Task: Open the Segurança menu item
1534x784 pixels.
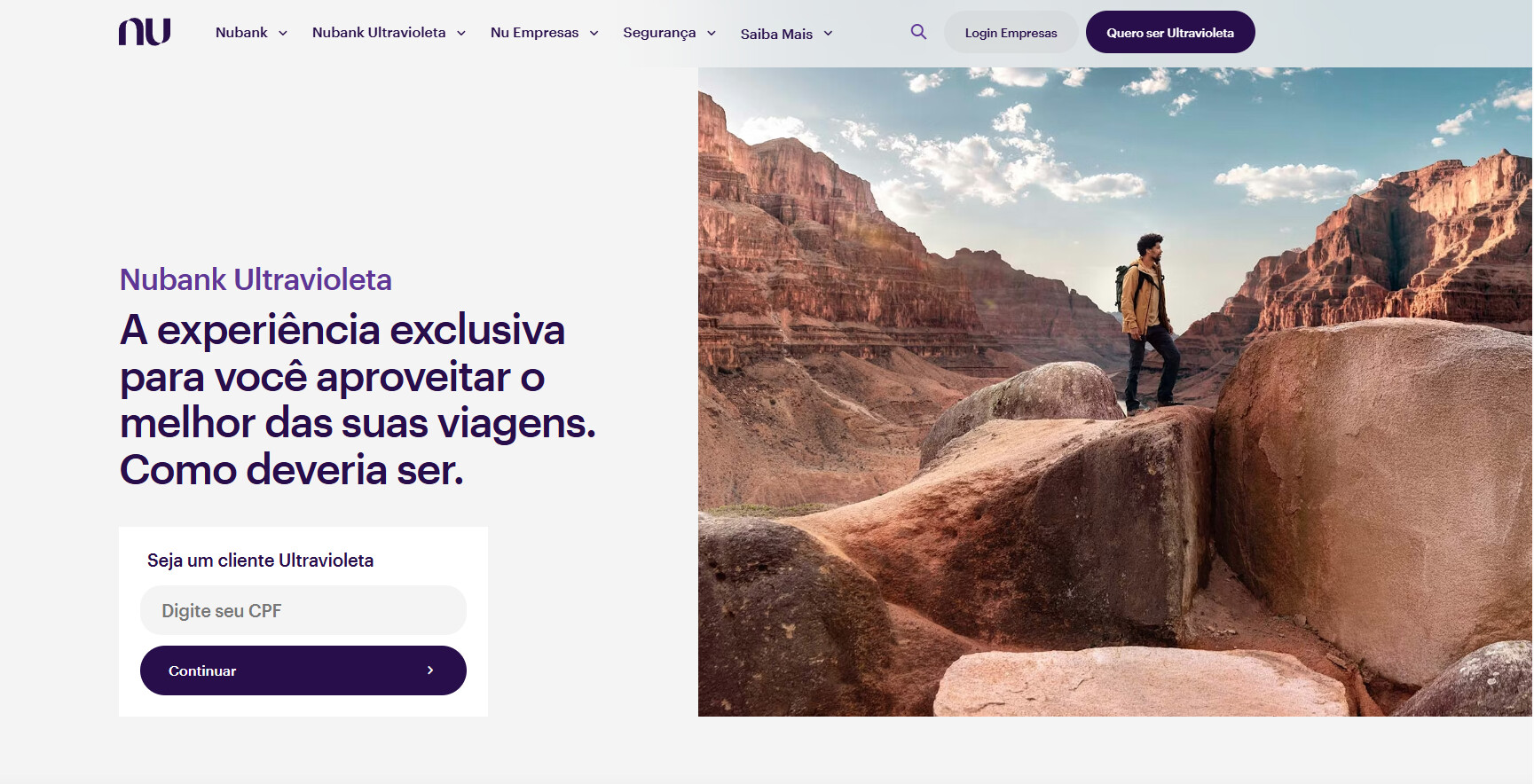Action: point(659,33)
